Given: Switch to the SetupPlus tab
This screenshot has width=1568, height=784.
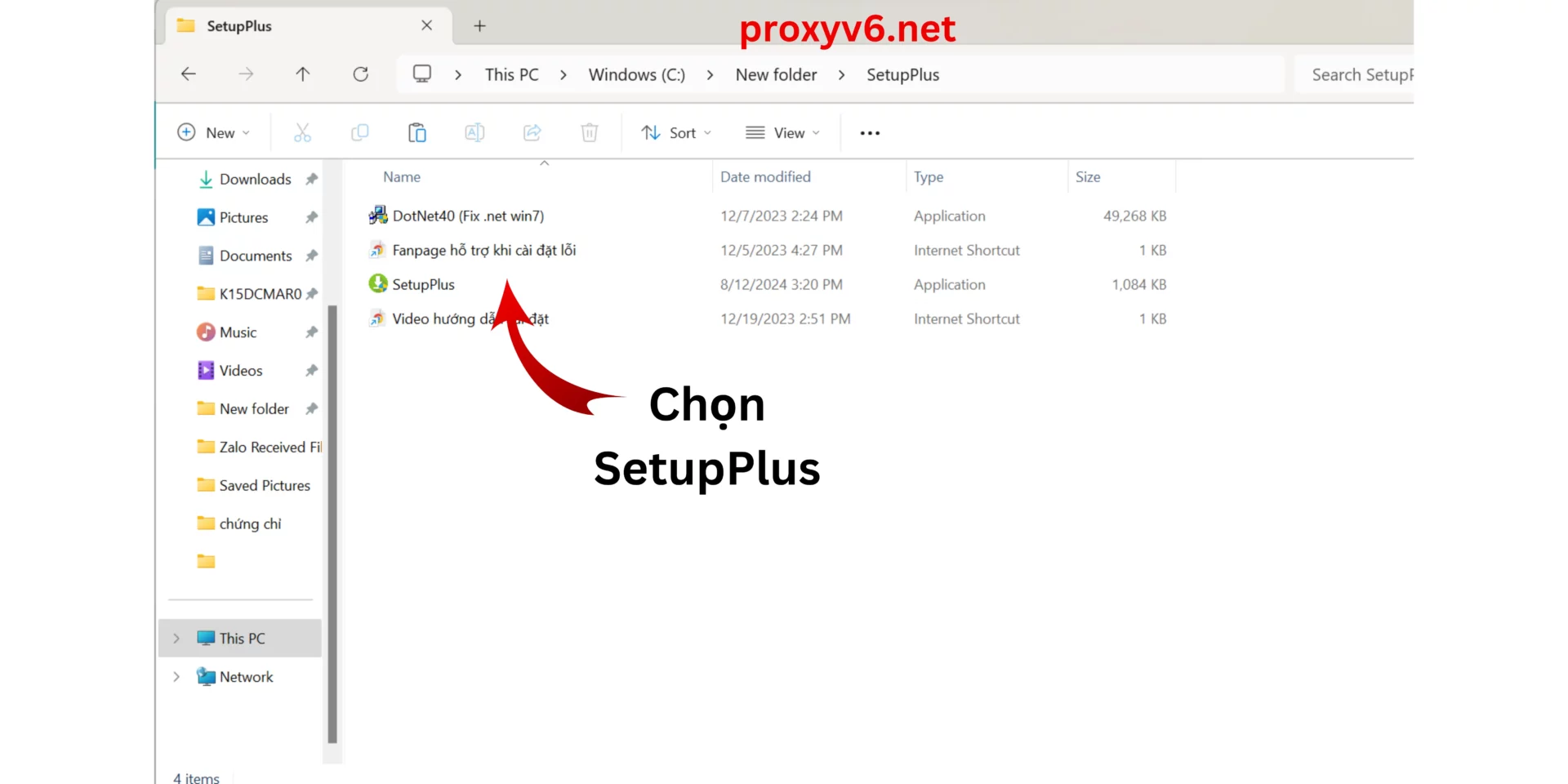Looking at the screenshot, I should pos(309,26).
